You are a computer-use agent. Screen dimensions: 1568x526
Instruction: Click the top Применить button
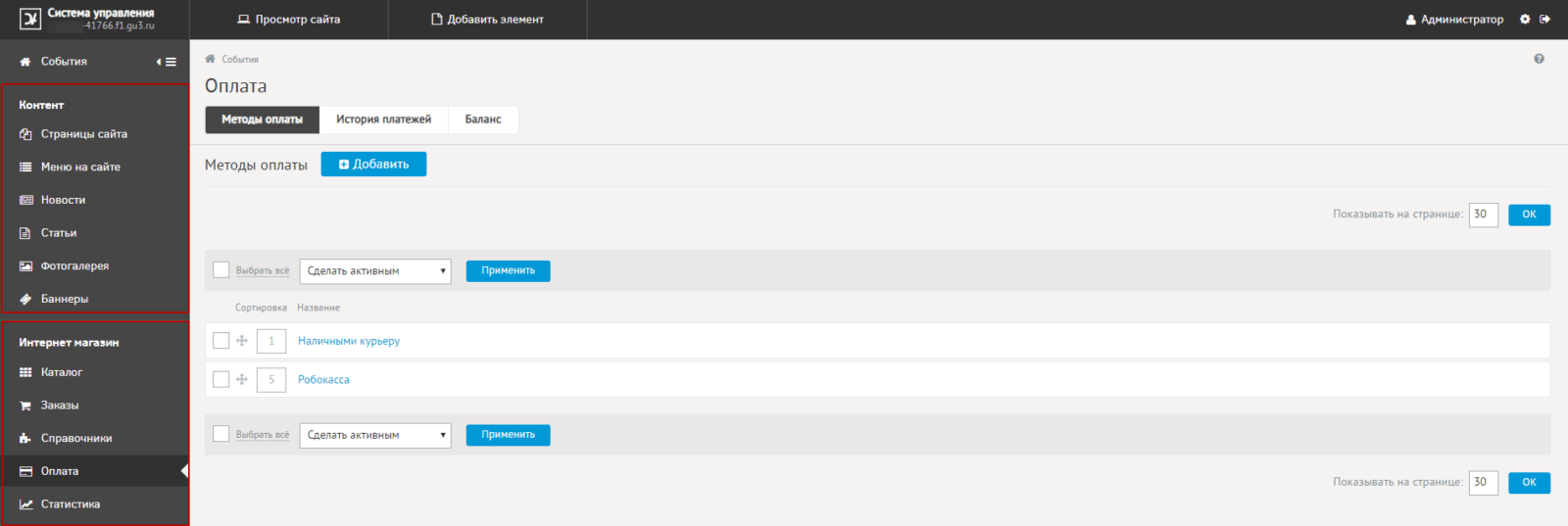tap(508, 271)
